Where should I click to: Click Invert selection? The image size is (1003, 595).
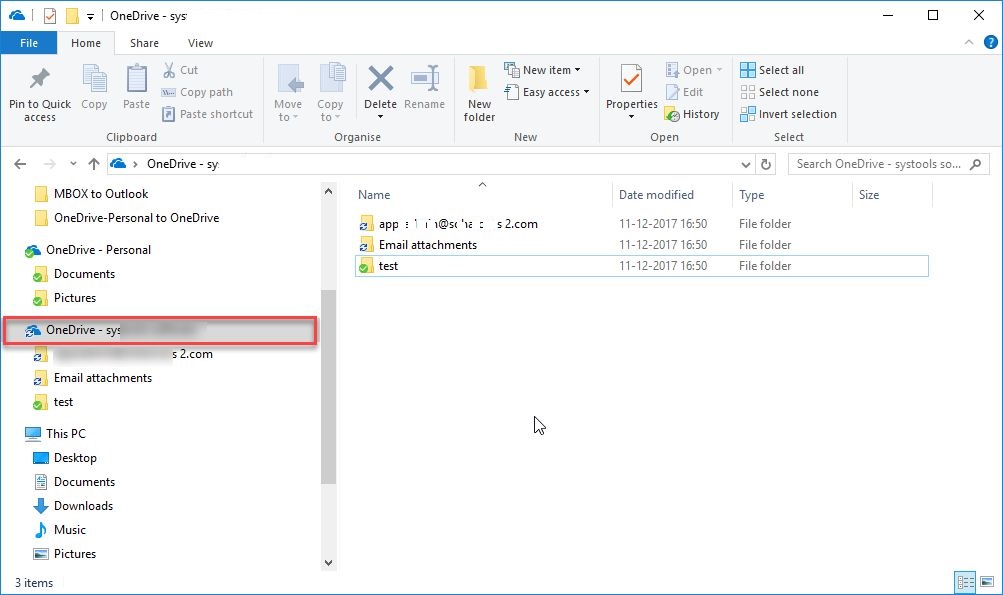789,114
